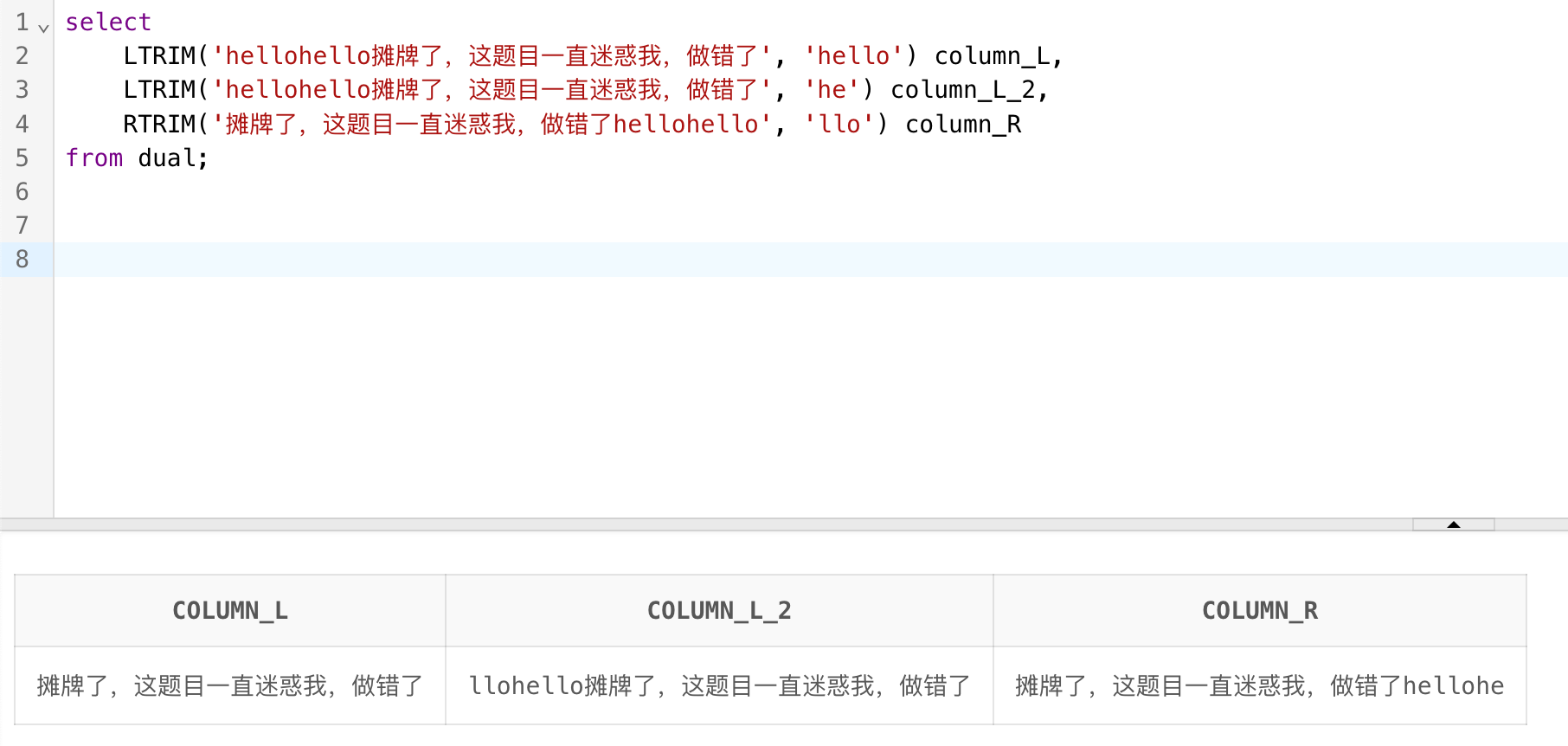Select the result cell ending in hellohe

[x=1259, y=686]
